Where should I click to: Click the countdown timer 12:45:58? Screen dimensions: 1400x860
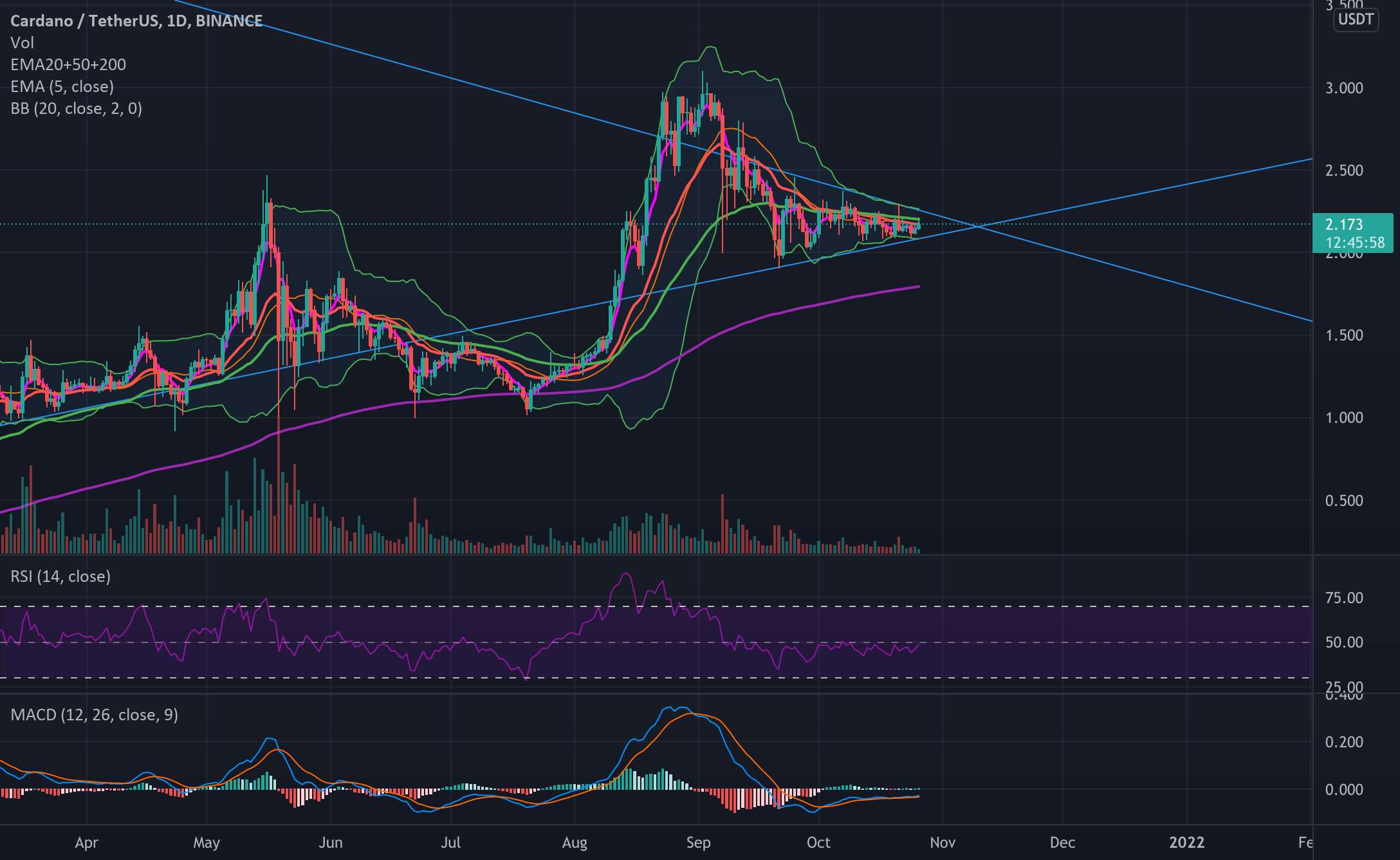click(x=1355, y=243)
